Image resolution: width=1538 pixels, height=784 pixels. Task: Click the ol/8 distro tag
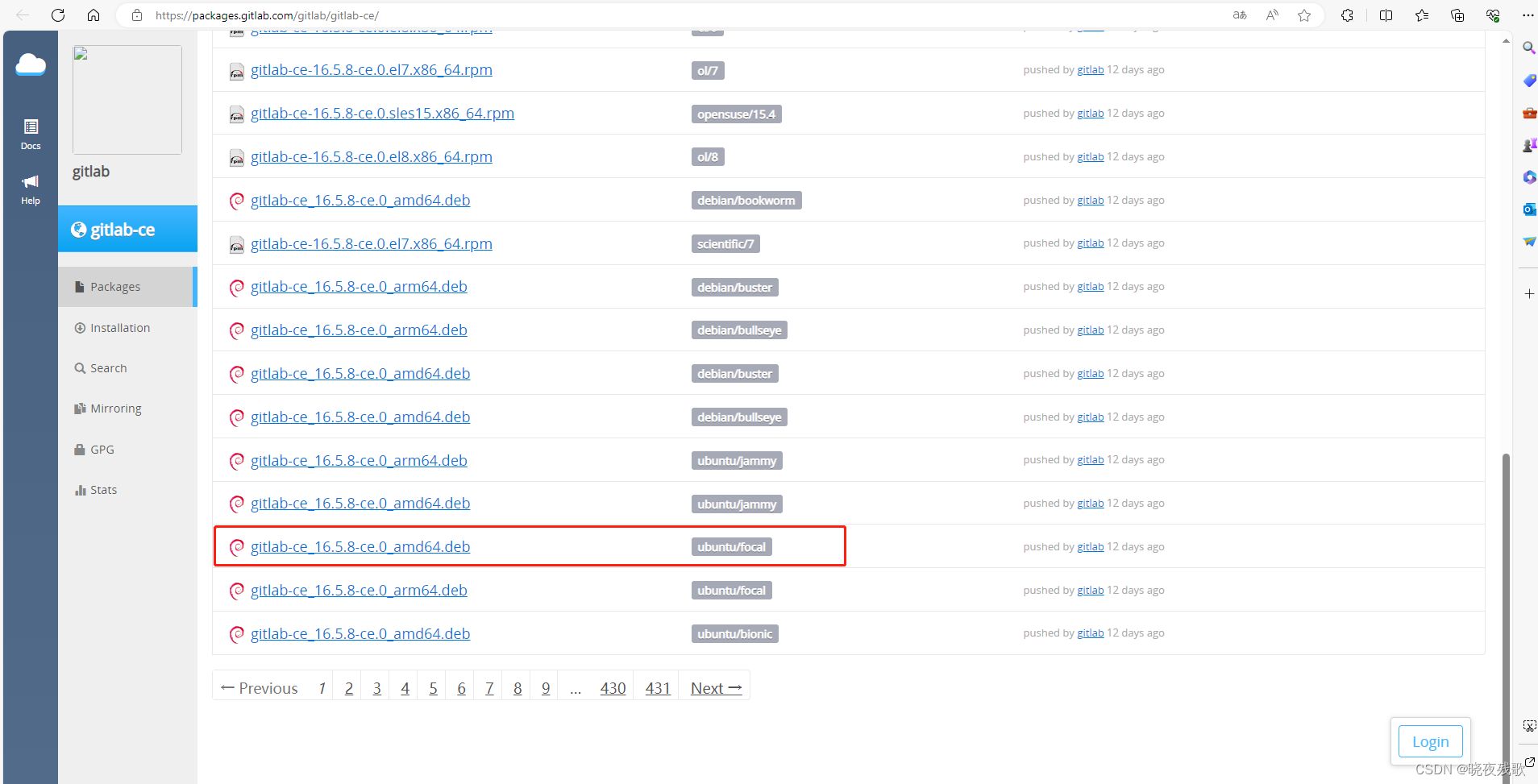coord(708,157)
